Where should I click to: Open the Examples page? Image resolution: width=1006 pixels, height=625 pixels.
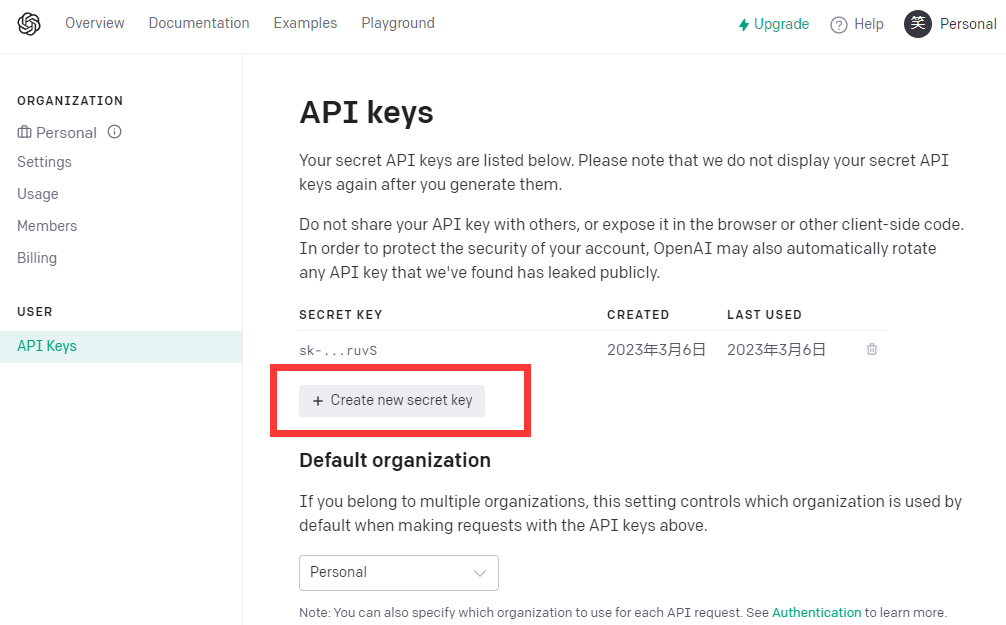[305, 23]
